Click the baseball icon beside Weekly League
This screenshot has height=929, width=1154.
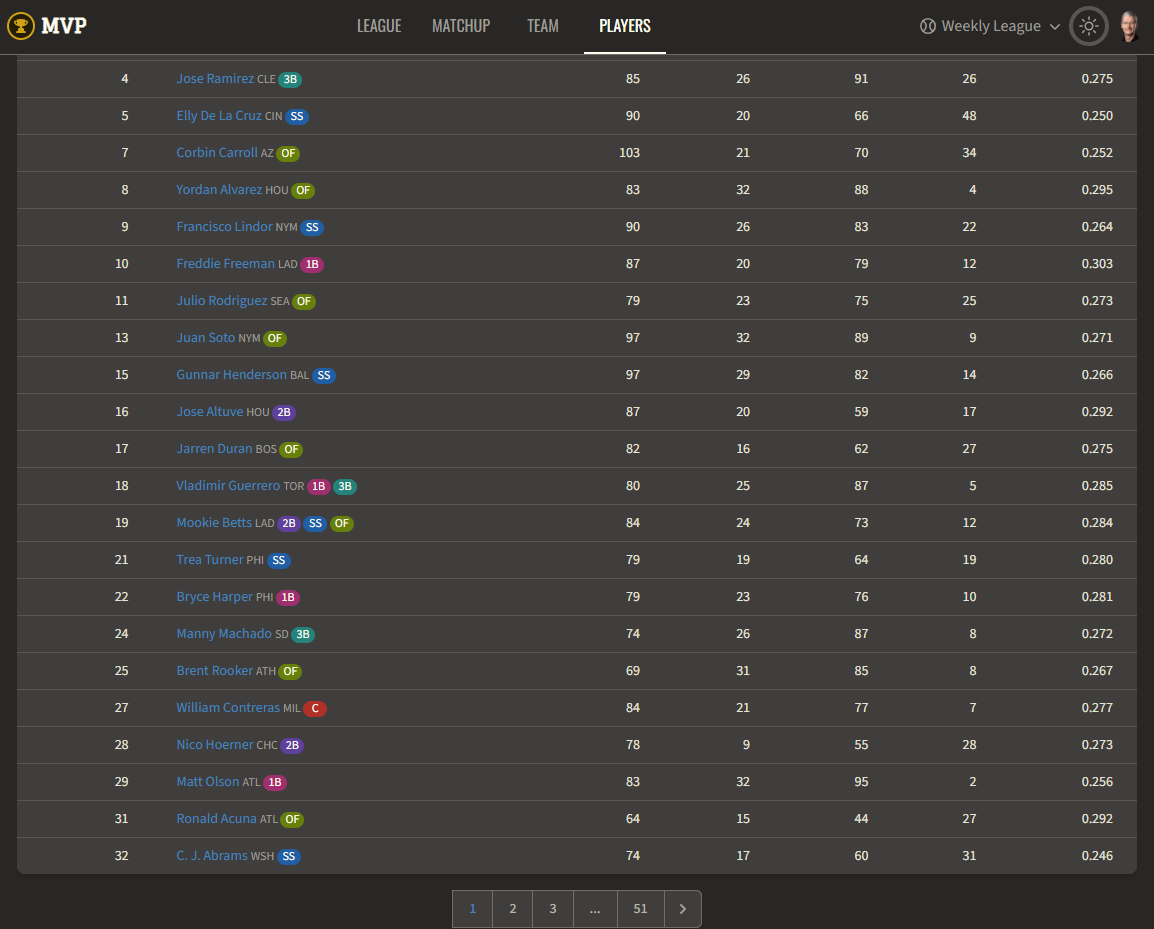coord(927,26)
